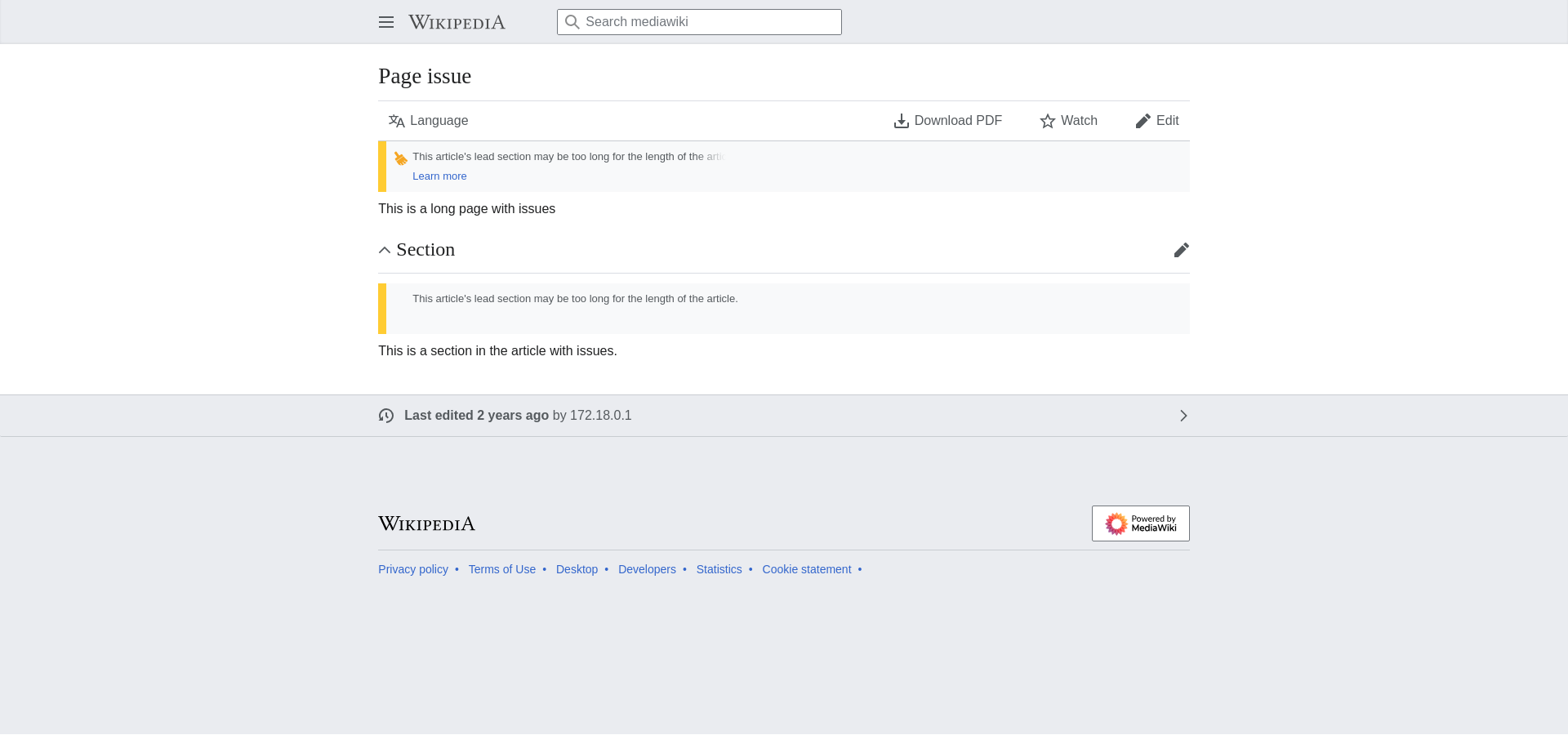This screenshot has width=1568, height=735.
Task: Open Learn more about page issue
Action: tap(439, 176)
